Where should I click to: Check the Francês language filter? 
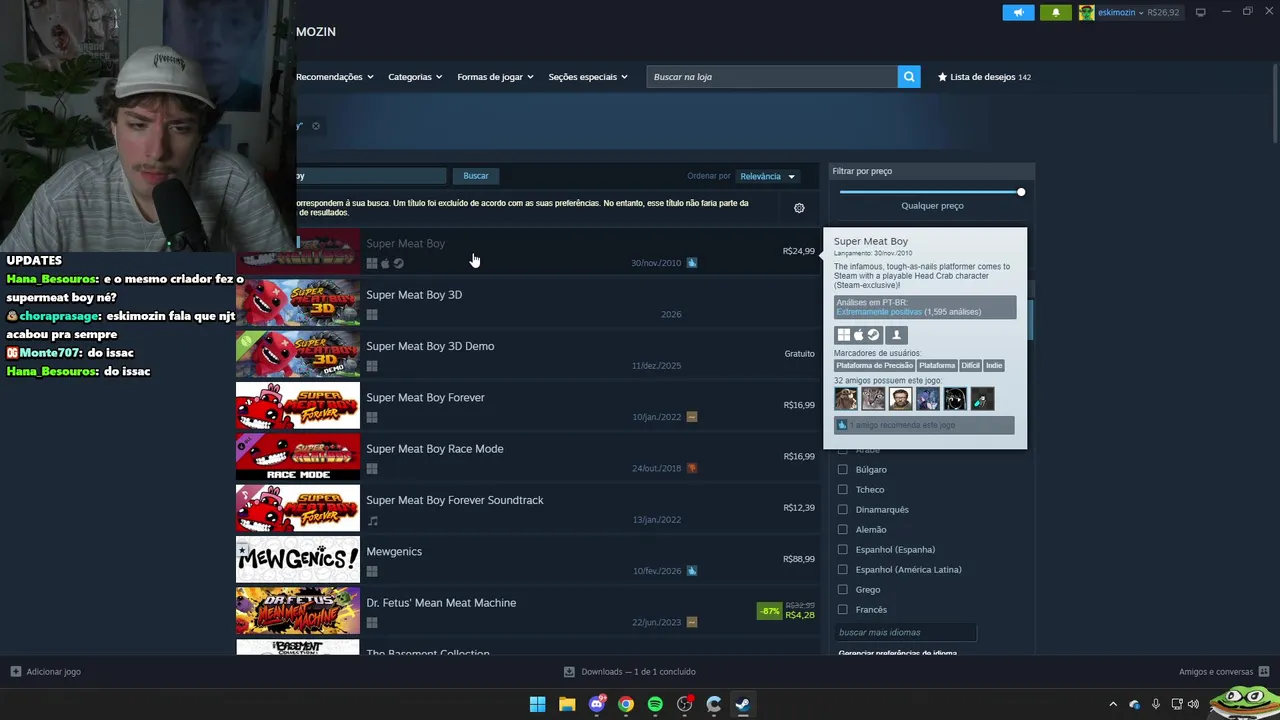842,609
